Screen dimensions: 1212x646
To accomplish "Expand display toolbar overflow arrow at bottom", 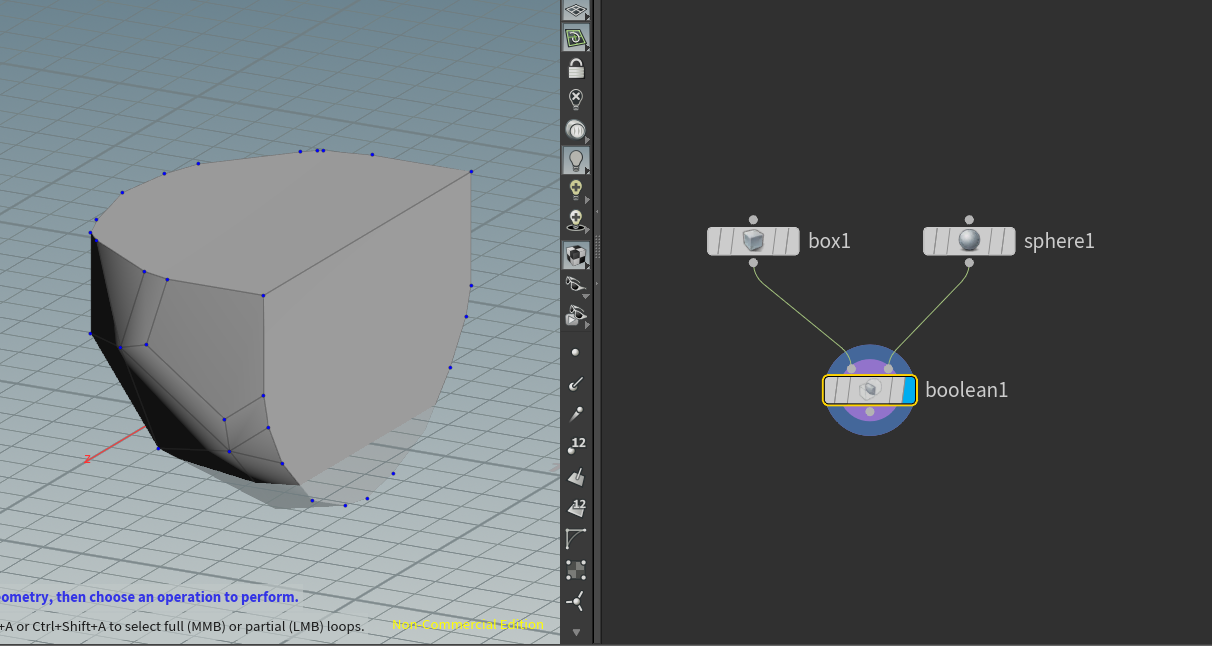I will pyautogui.click(x=575, y=632).
